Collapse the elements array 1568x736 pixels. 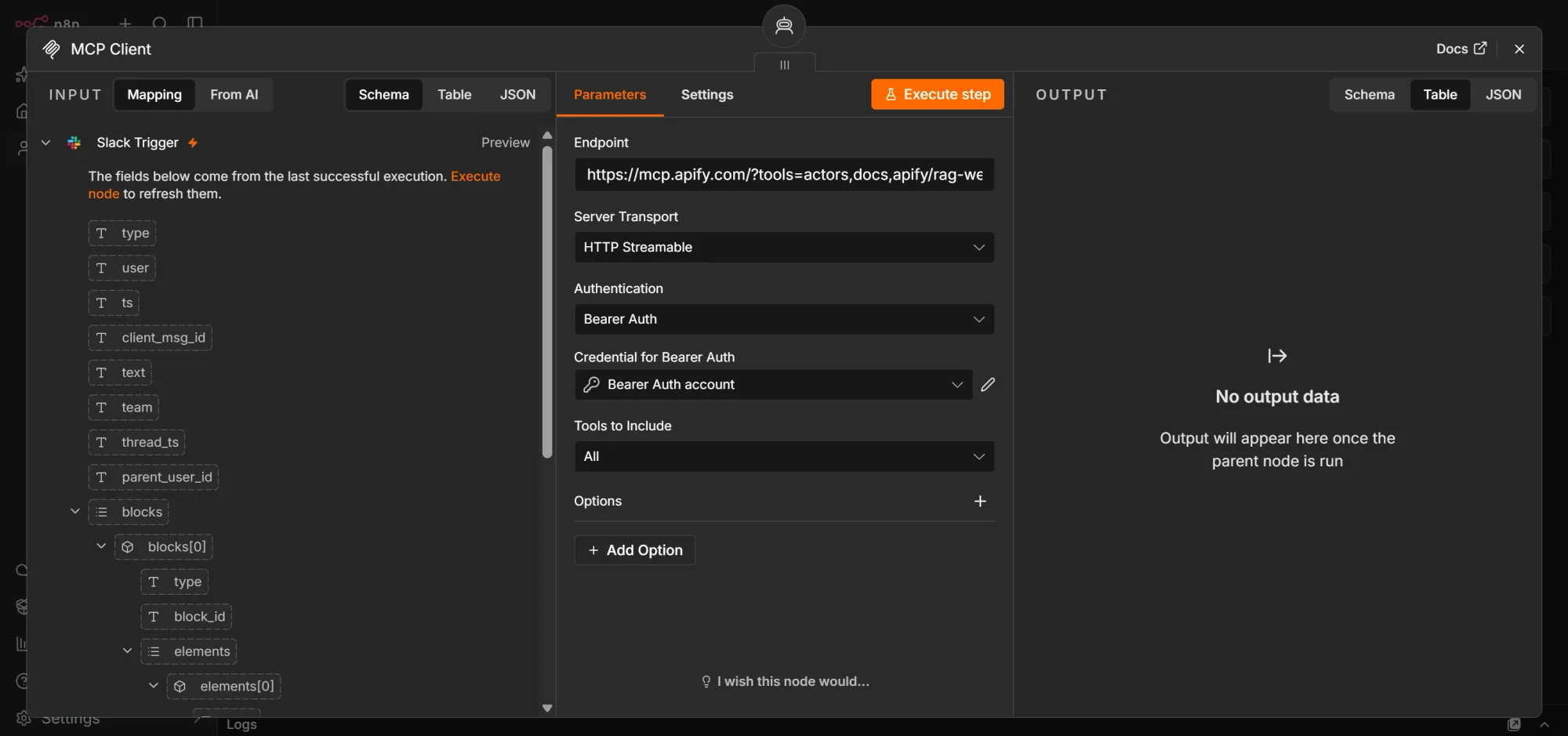(x=127, y=651)
